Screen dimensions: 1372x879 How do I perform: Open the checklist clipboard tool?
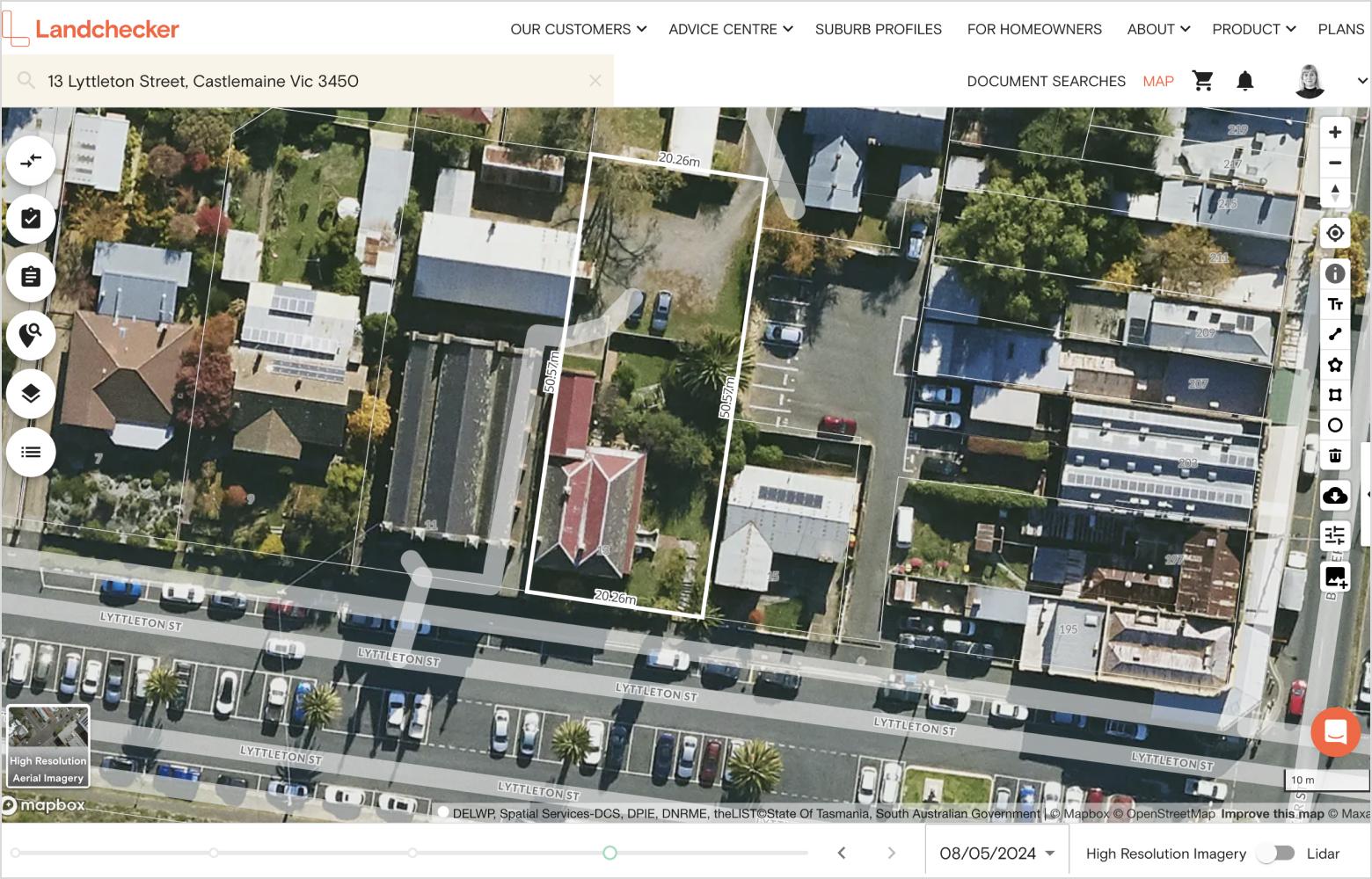[31, 219]
